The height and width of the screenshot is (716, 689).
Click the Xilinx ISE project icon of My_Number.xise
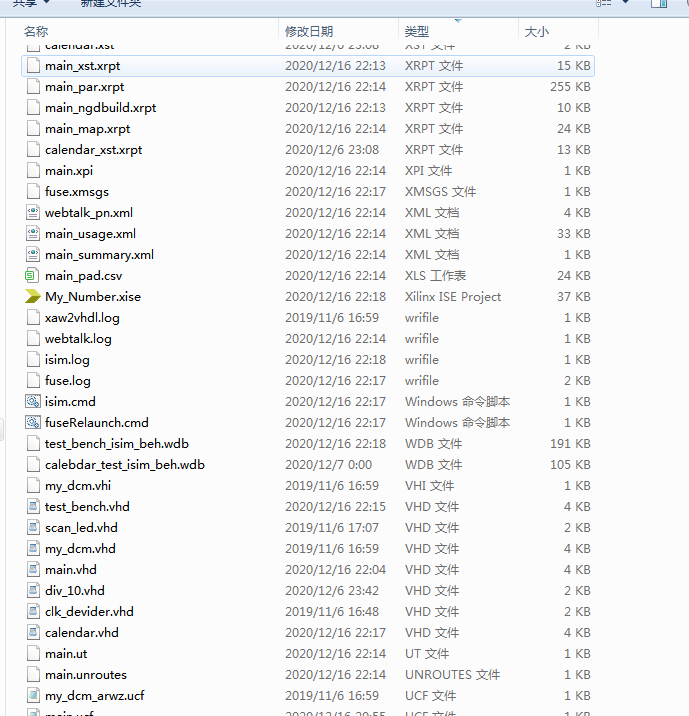pyautogui.click(x=32, y=296)
